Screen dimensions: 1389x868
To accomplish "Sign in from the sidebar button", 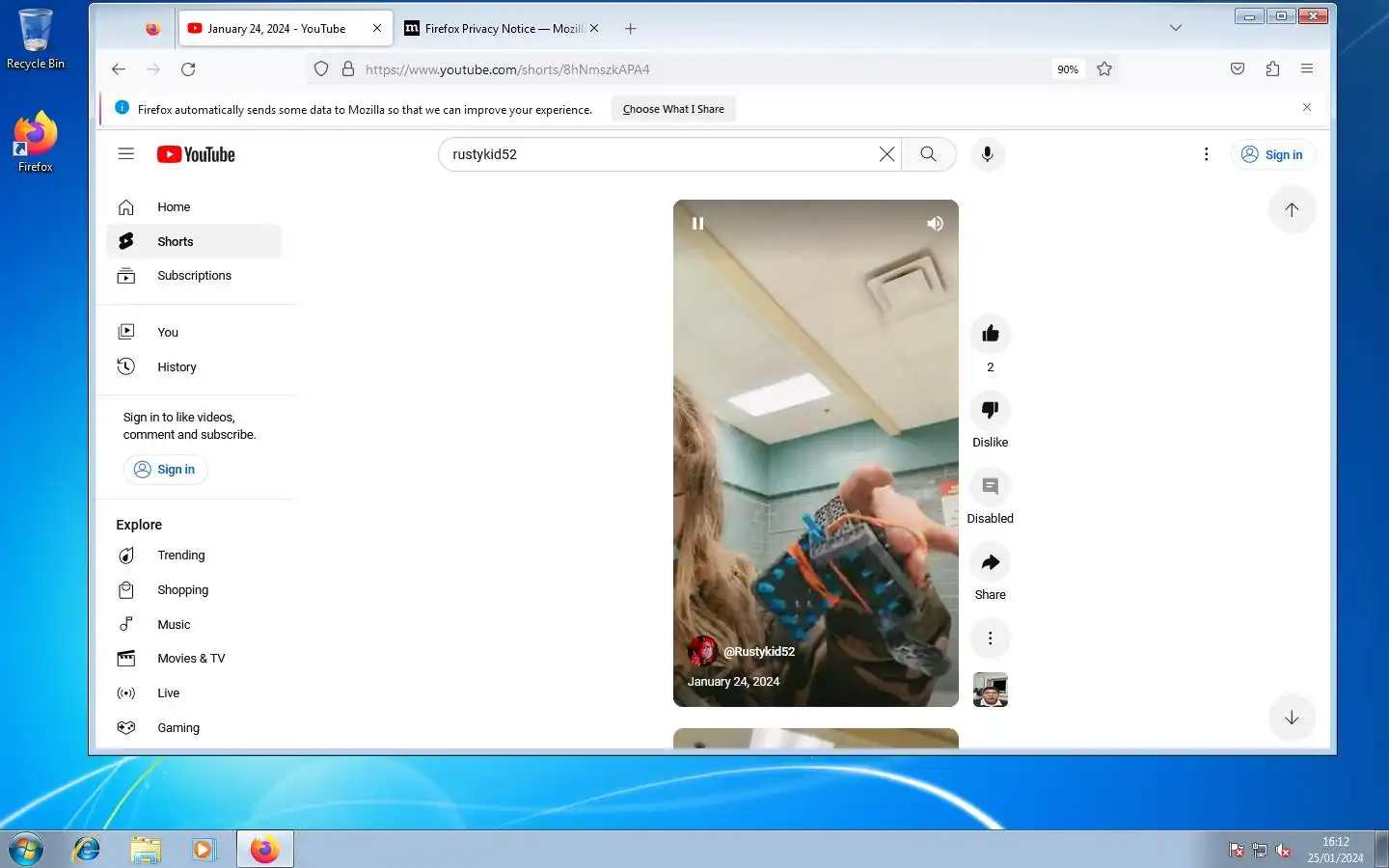I will (x=165, y=470).
